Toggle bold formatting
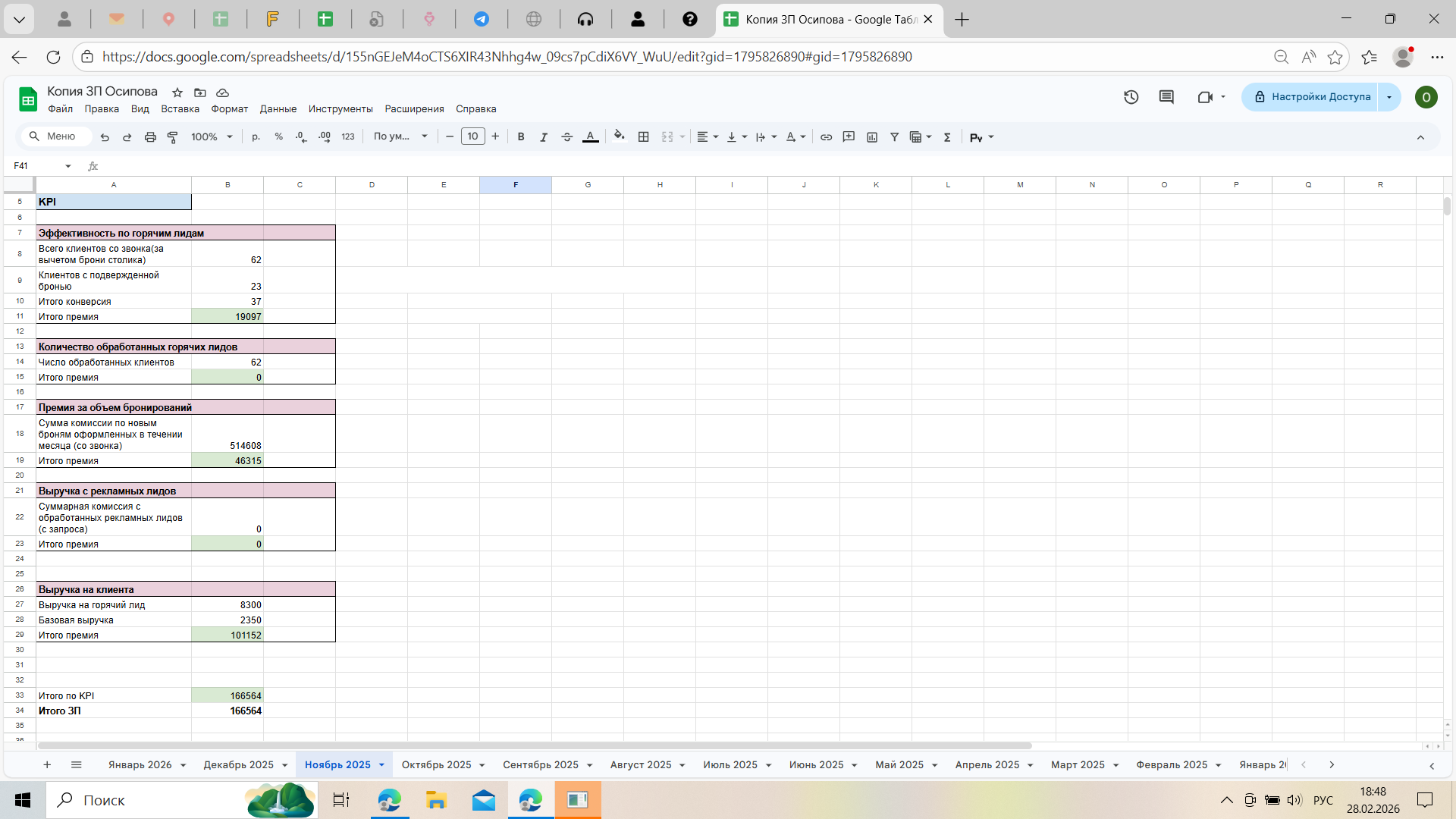The width and height of the screenshot is (1456, 819). [520, 137]
